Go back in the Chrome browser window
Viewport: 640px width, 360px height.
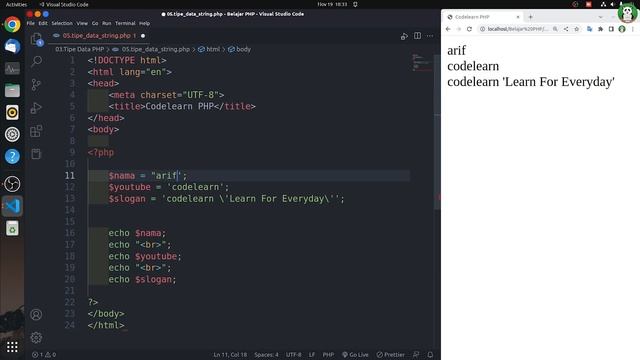pyautogui.click(x=448, y=29)
